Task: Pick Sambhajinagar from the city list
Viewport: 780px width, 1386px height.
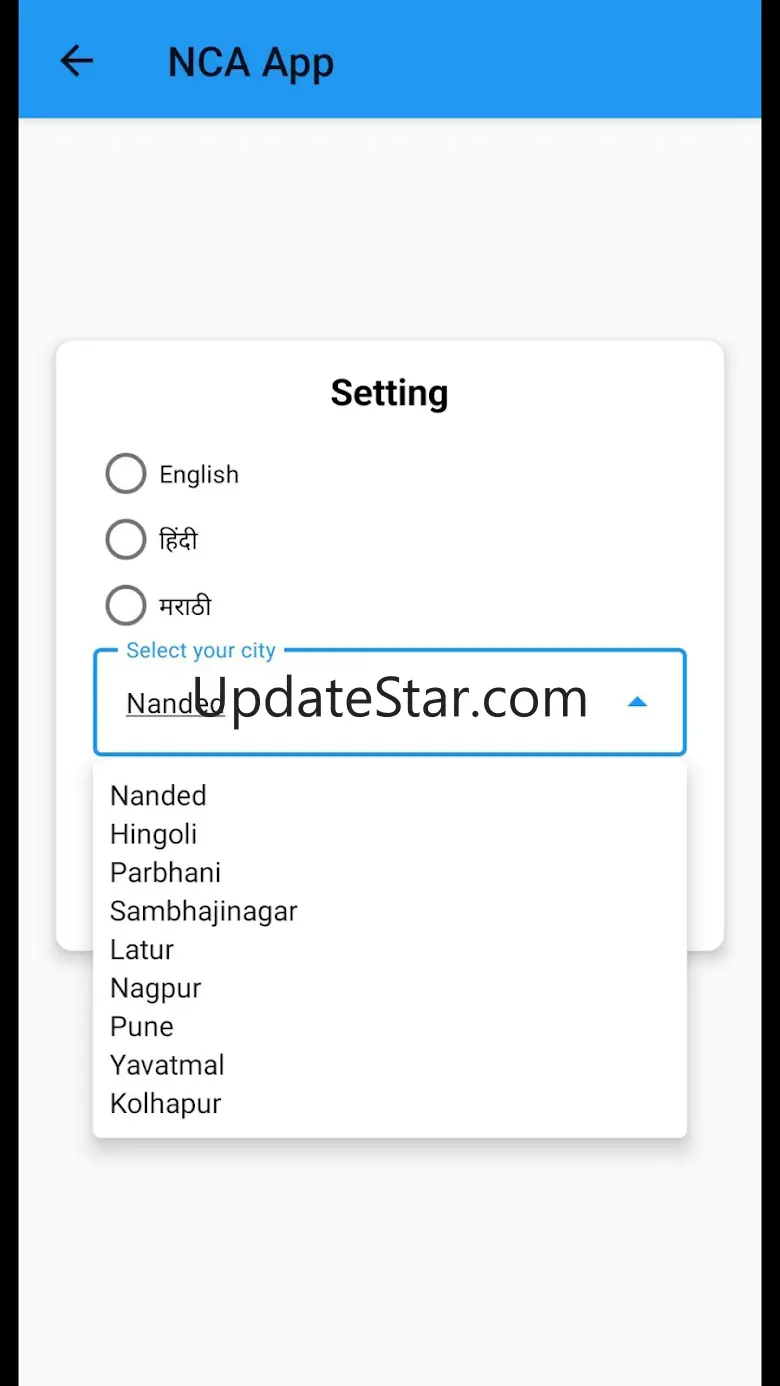Action: point(203,911)
